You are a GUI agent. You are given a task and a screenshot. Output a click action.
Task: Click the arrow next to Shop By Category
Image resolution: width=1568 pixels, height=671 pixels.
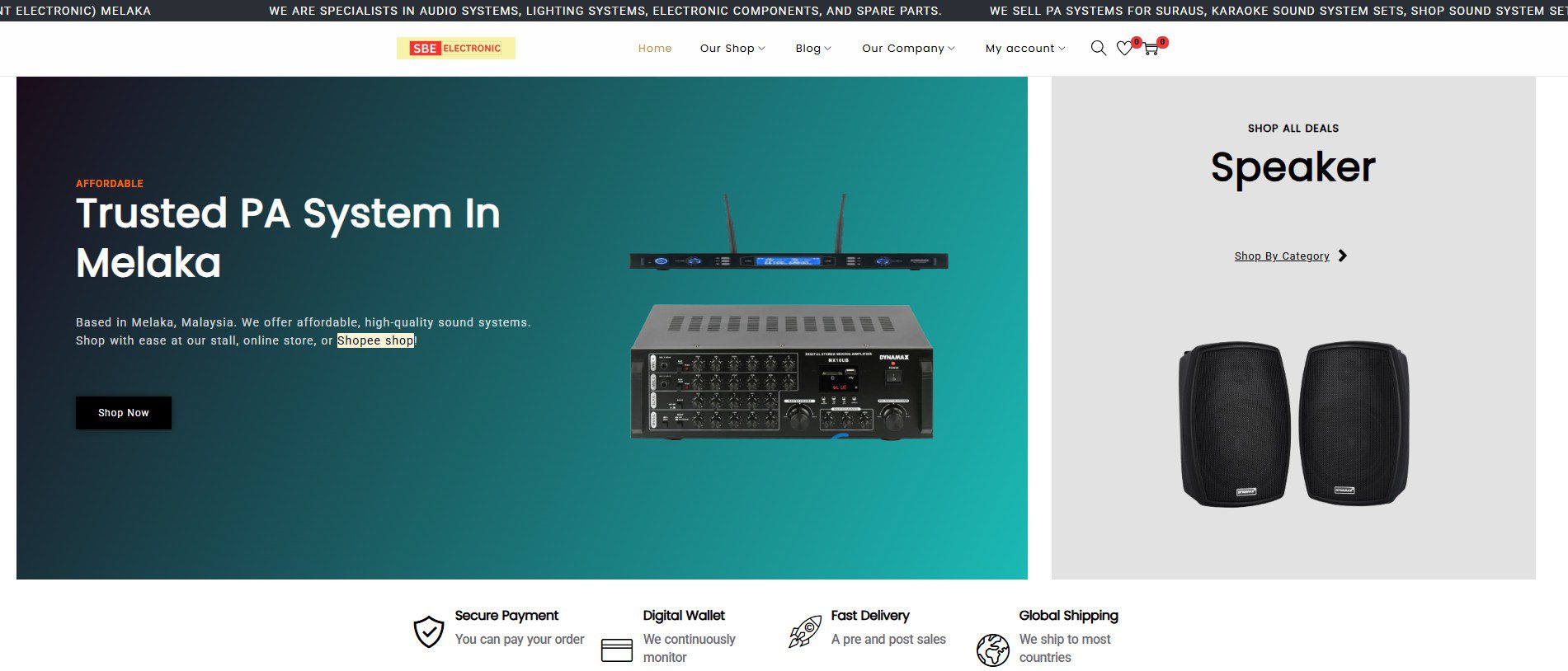pyautogui.click(x=1343, y=256)
